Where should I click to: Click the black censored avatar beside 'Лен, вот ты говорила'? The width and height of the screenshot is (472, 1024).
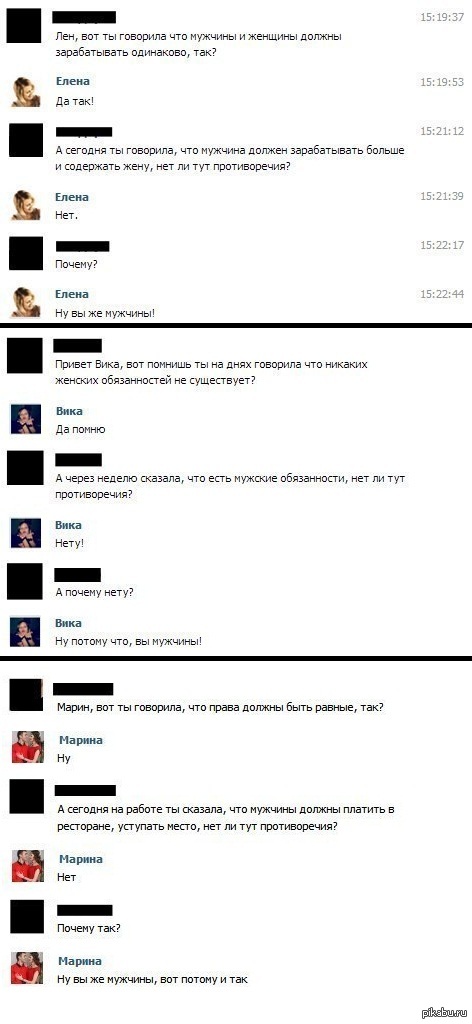pyautogui.click(x=25, y=25)
